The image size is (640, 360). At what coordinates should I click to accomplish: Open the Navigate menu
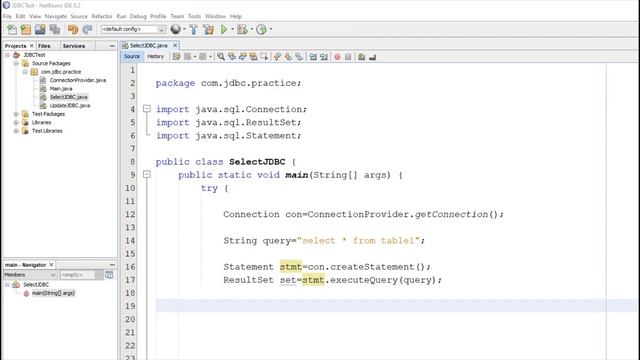click(x=56, y=16)
